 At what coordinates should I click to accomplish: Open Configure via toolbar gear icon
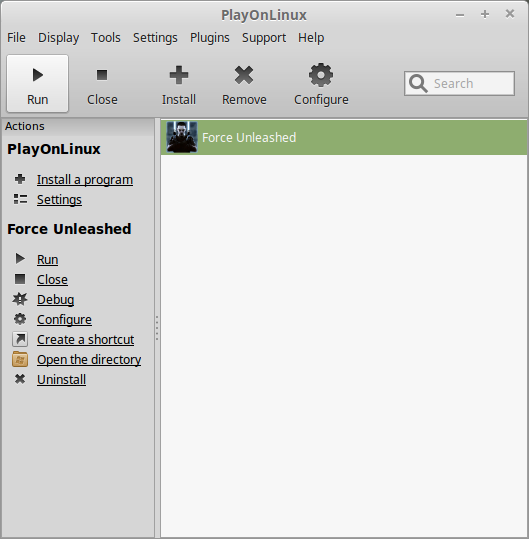(321, 75)
